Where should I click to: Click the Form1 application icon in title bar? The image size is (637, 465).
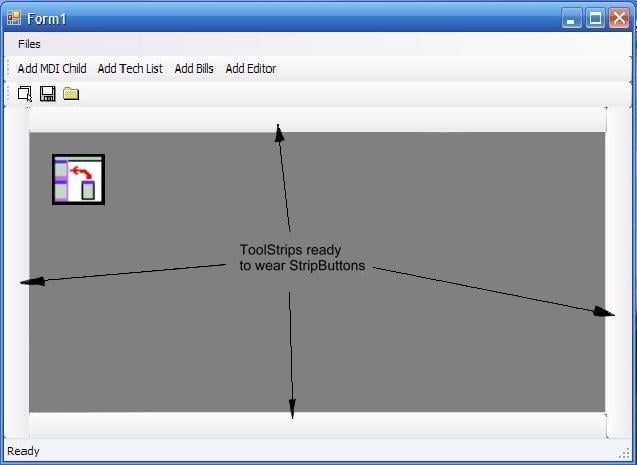coord(14,18)
